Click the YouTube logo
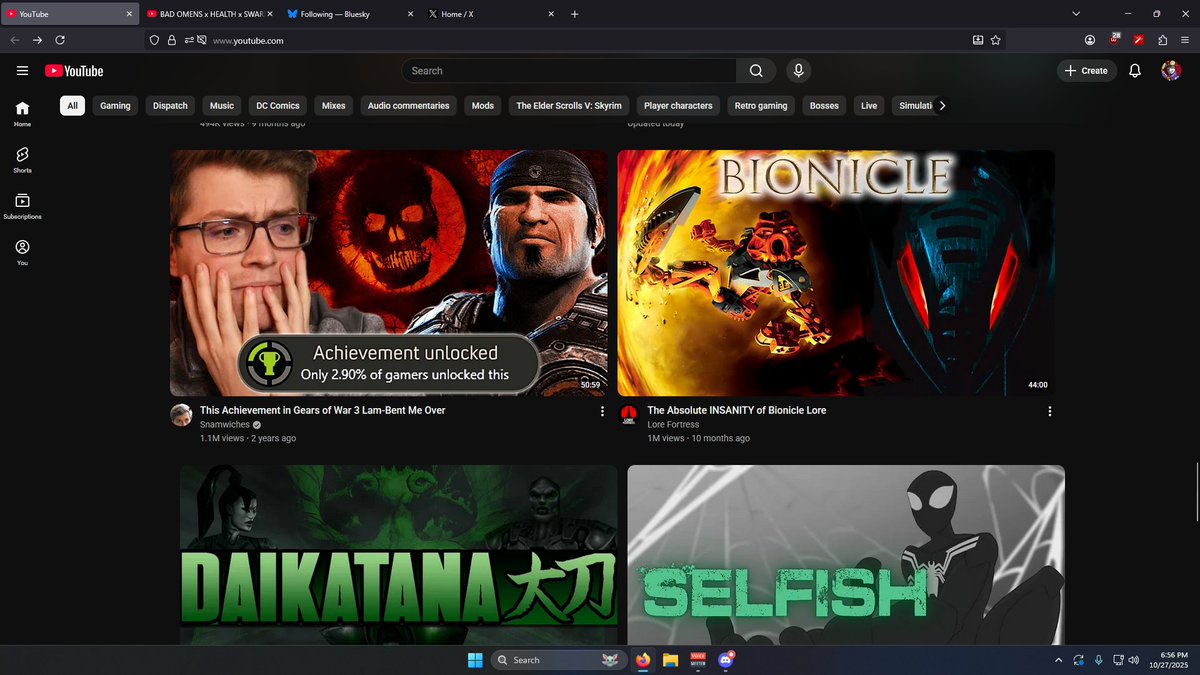1200x675 pixels. click(x=74, y=71)
